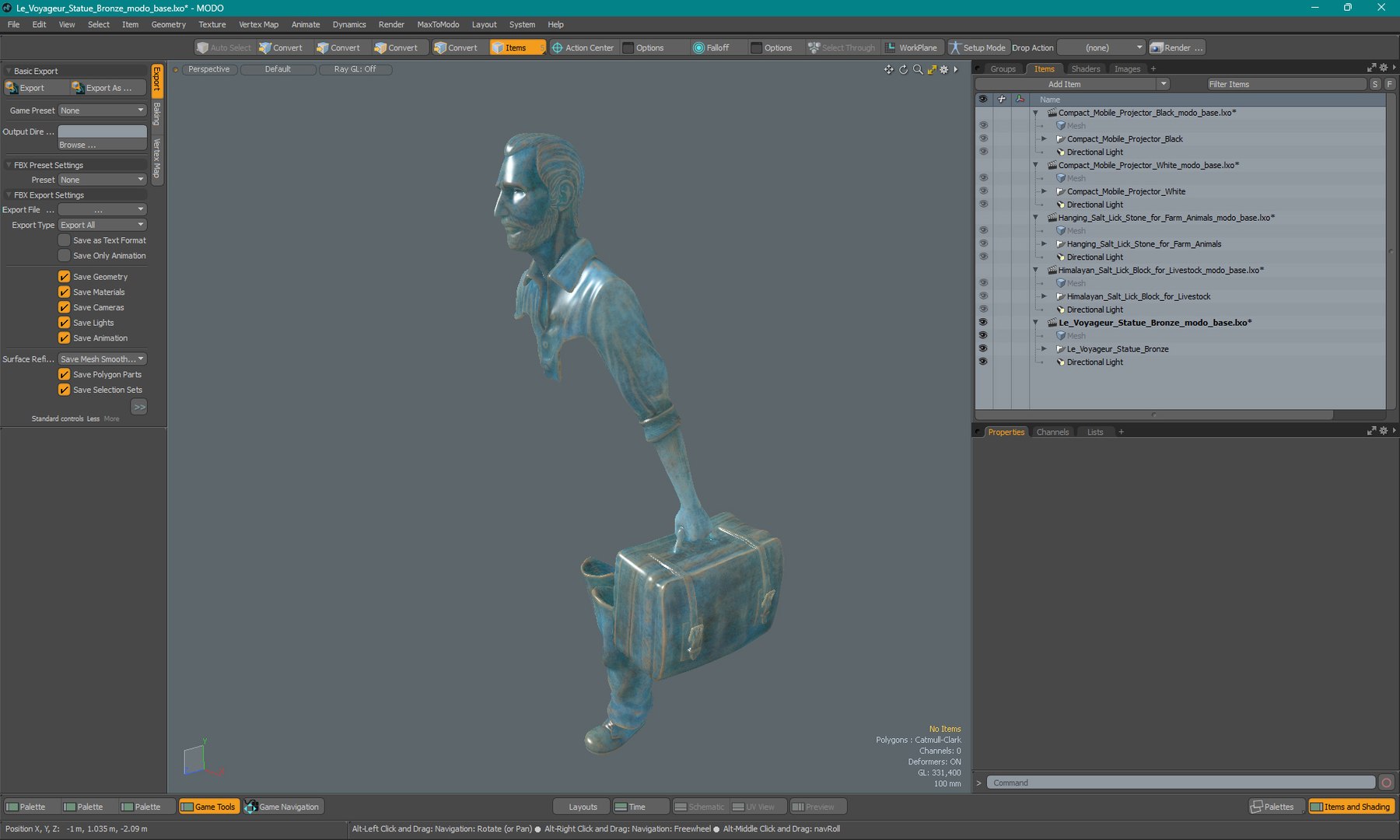Select the Himalayan_Salt_Lick_Block_for_Livestock item
1400x840 pixels.
1139,296
